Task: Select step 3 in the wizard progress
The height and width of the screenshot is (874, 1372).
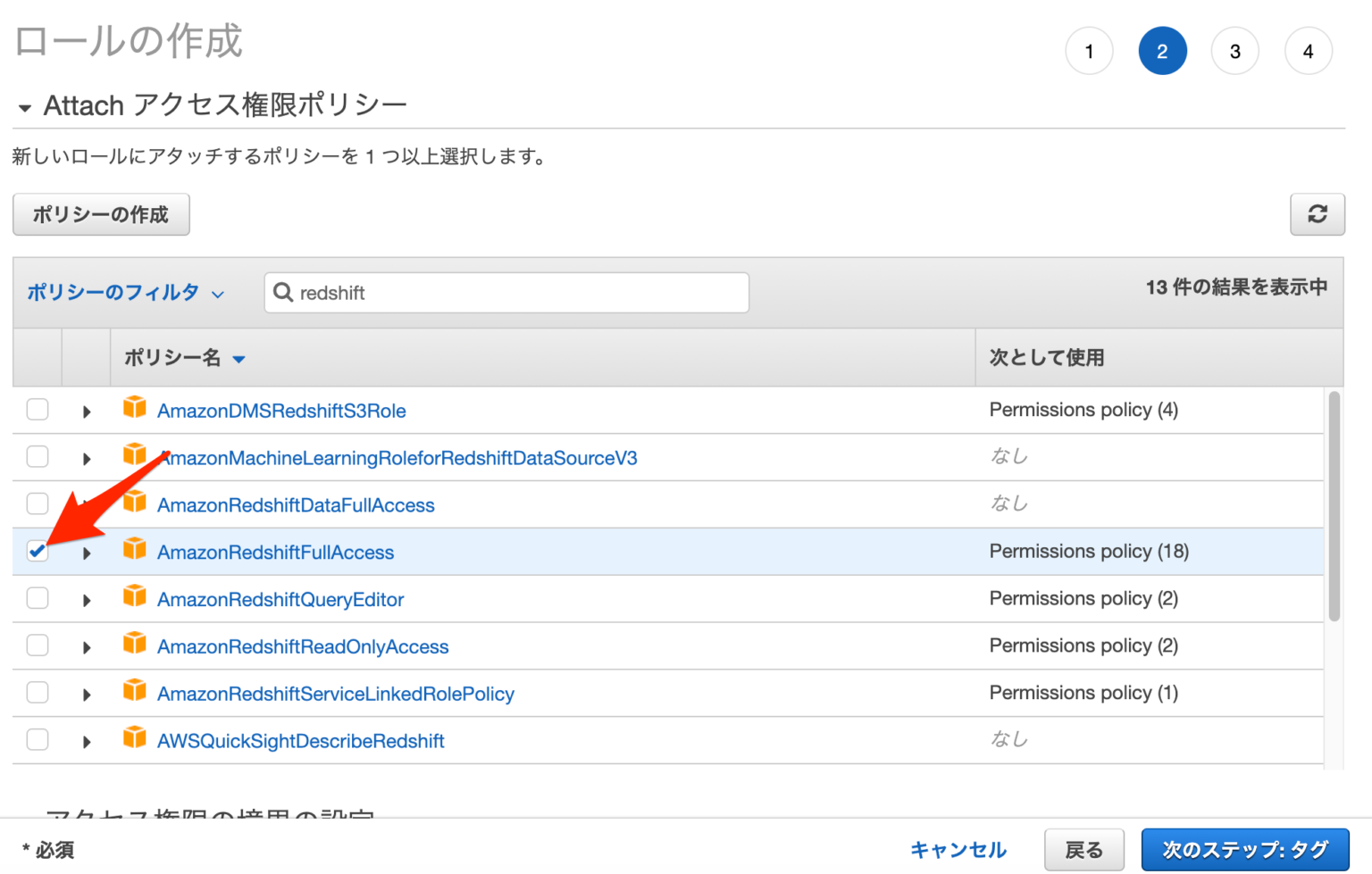Action: 1235,51
